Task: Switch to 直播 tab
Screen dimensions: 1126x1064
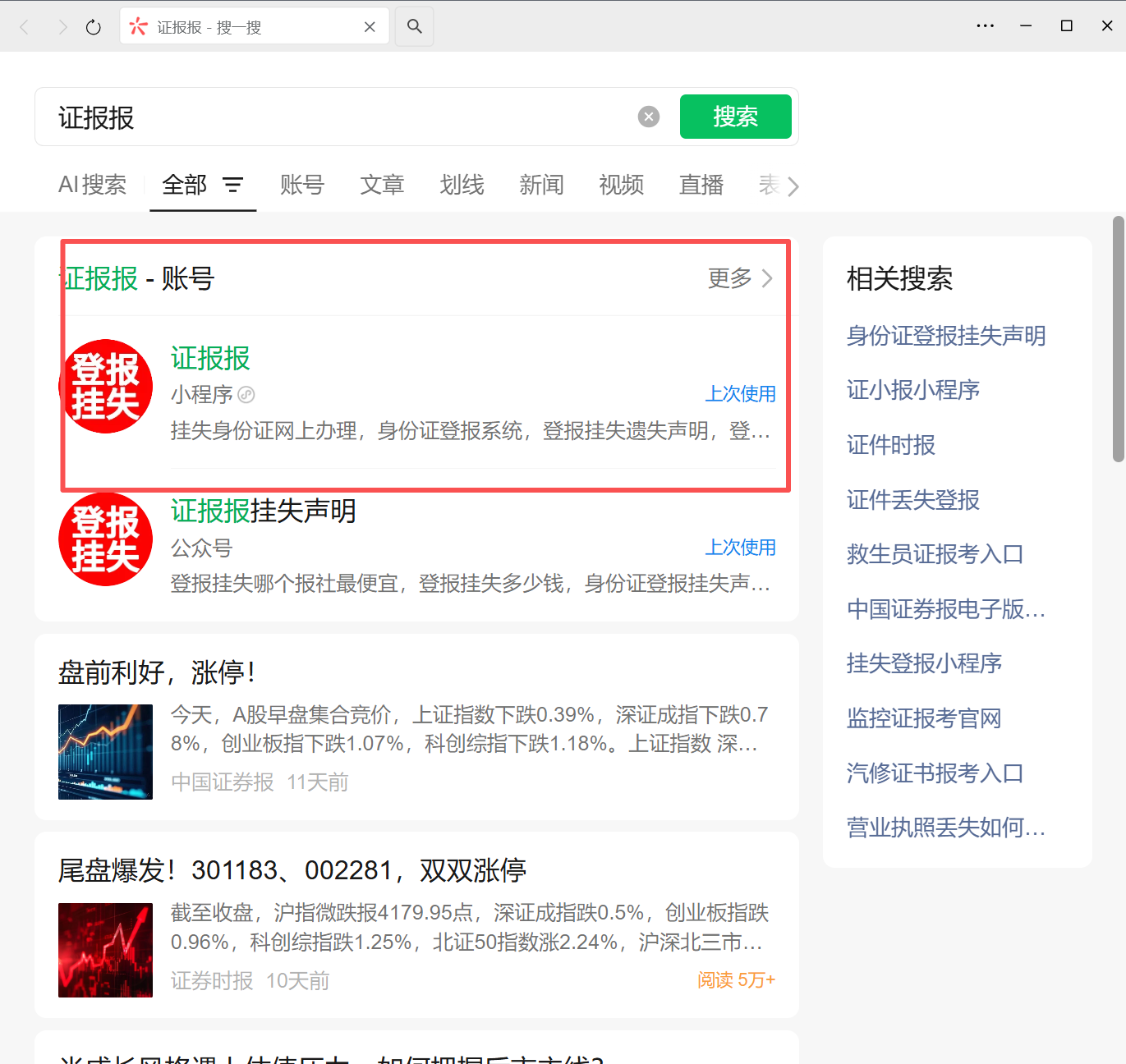Action: [x=701, y=185]
